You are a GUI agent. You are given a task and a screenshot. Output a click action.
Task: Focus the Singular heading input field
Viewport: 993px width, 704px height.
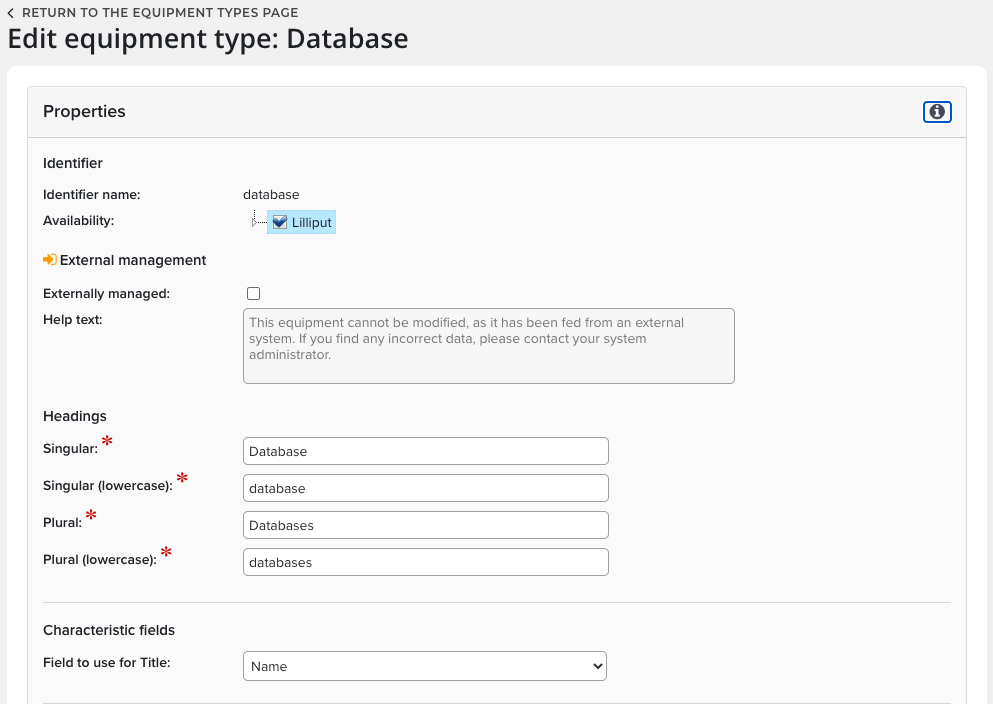click(x=425, y=451)
